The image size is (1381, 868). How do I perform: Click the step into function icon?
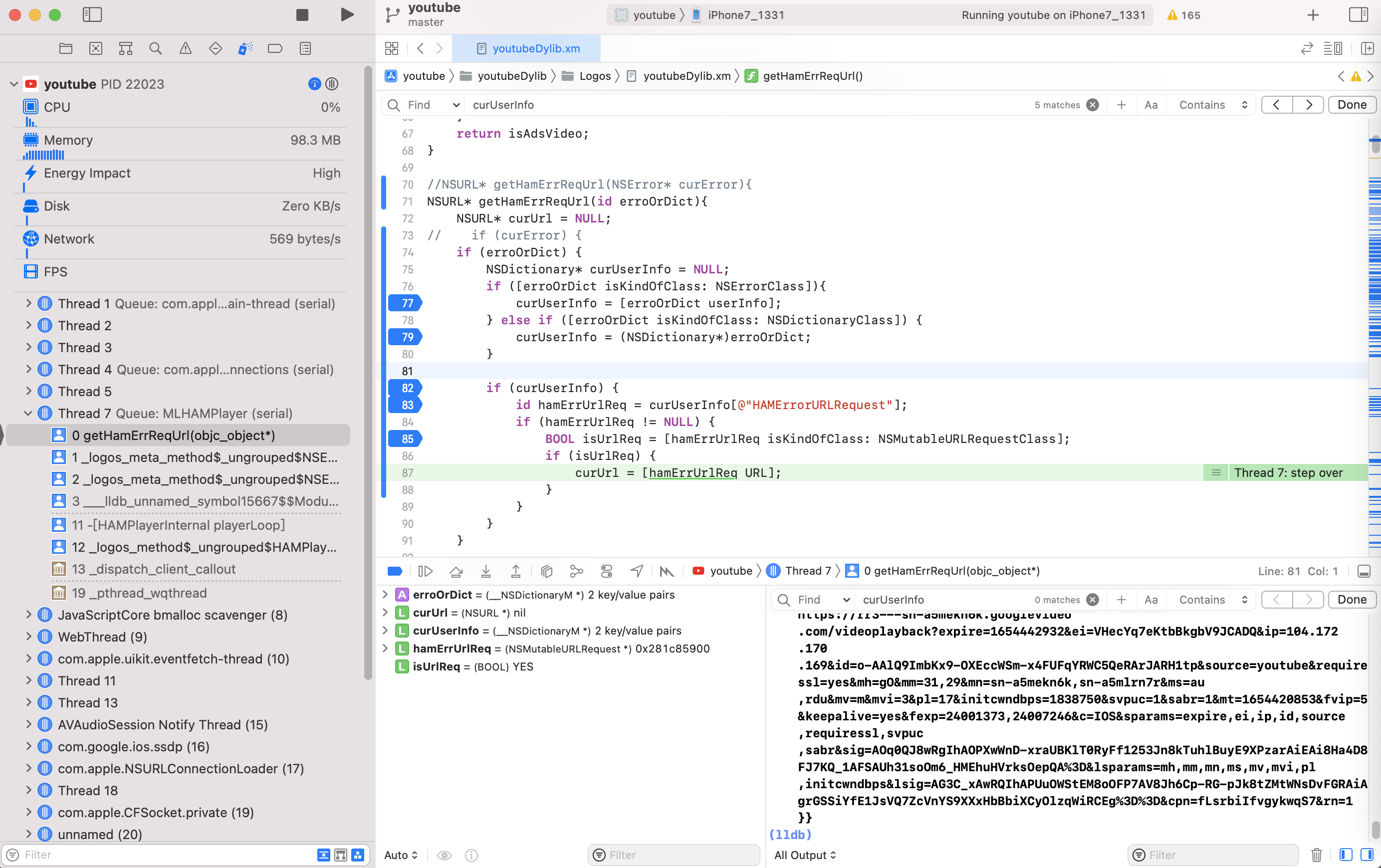[x=486, y=571]
